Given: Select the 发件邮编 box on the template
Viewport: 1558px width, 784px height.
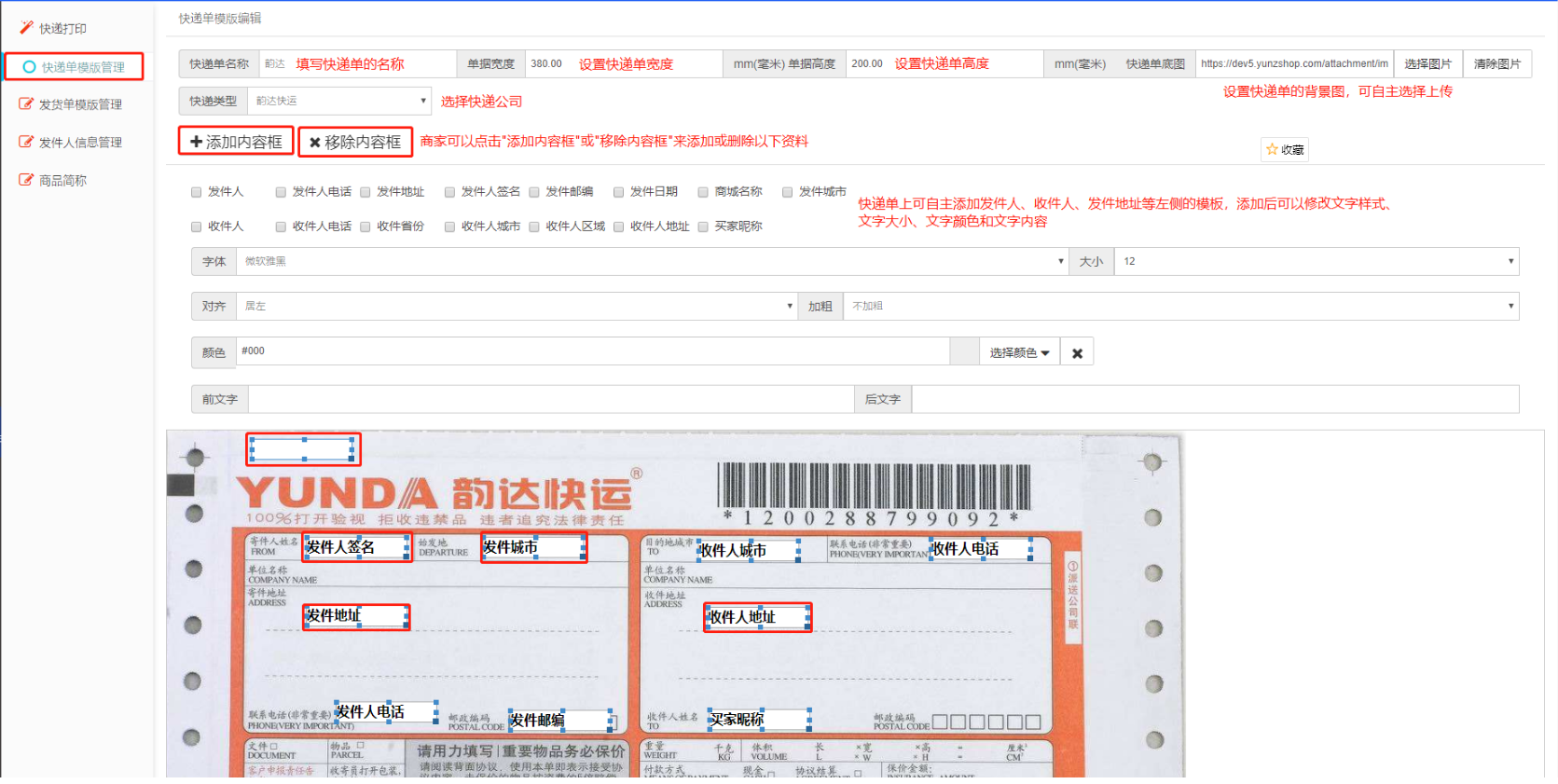Looking at the screenshot, I should pos(559,720).
